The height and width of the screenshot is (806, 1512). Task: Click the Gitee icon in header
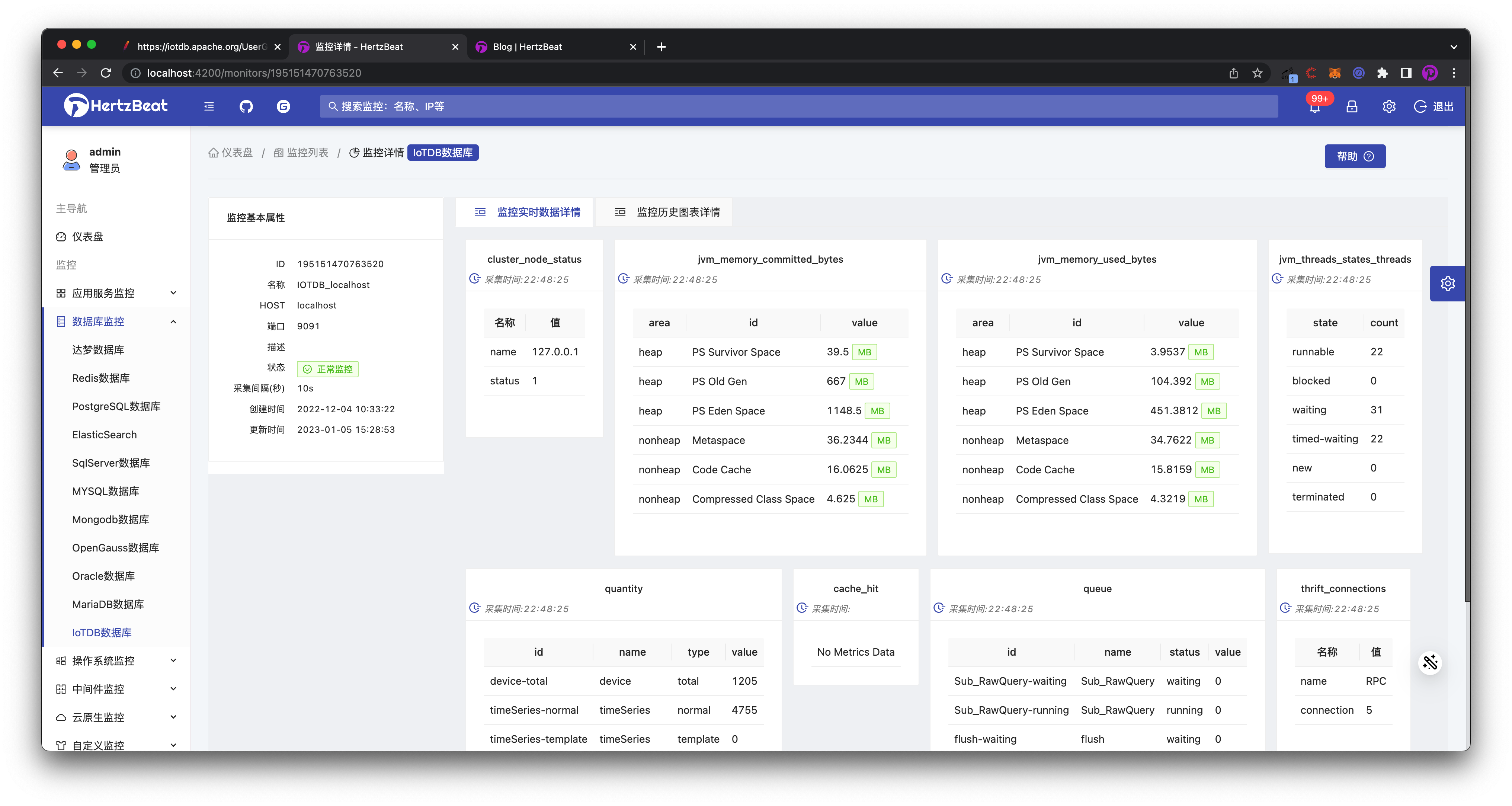point(283,106)
